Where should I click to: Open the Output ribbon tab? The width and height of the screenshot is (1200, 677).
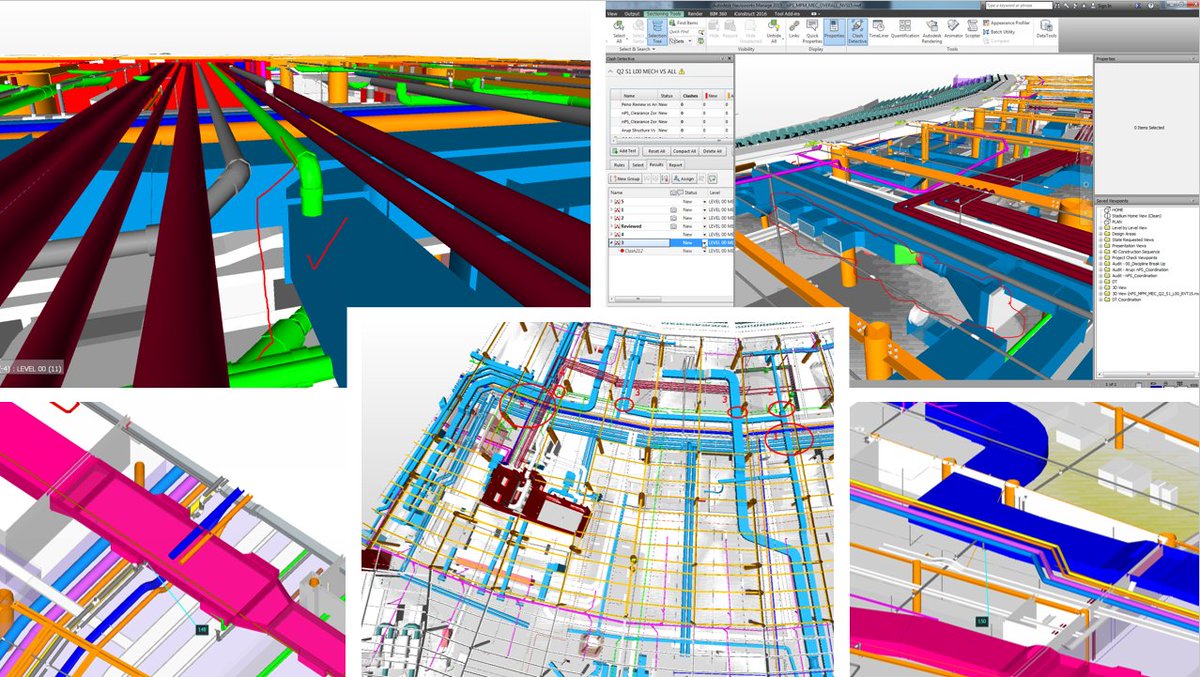(x=632, y=14)
